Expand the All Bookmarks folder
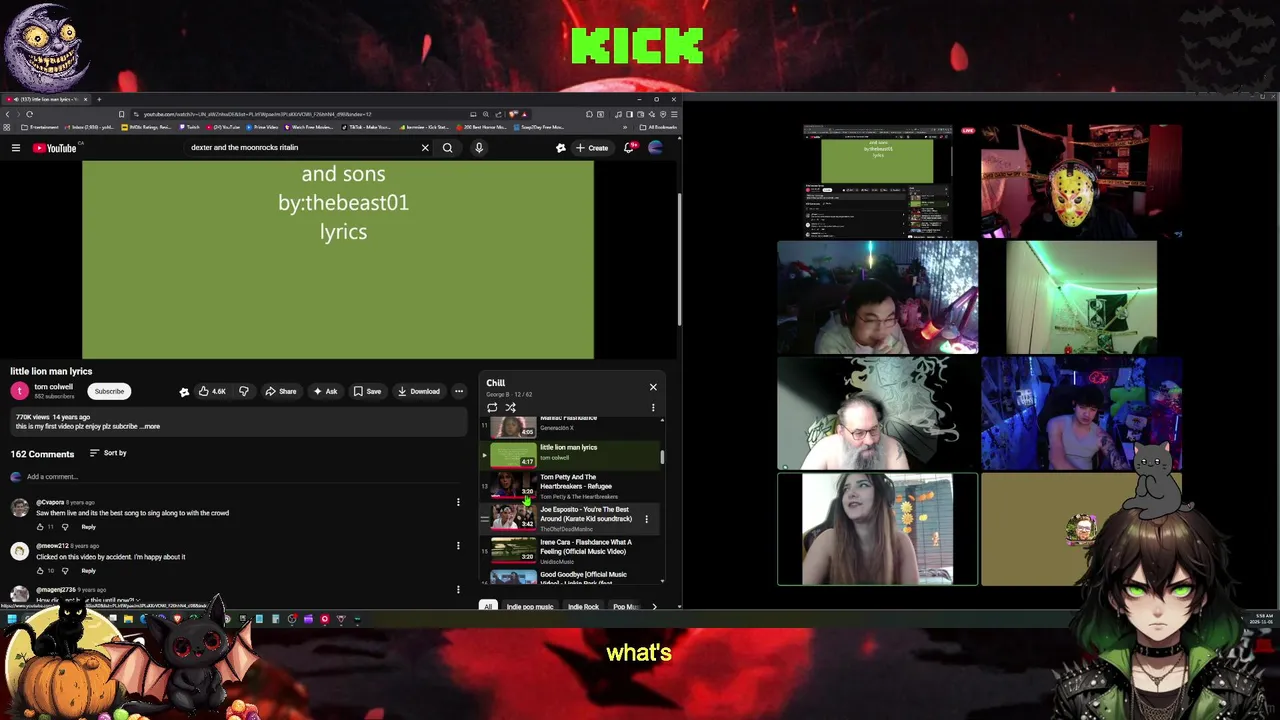 pos(660,127)
